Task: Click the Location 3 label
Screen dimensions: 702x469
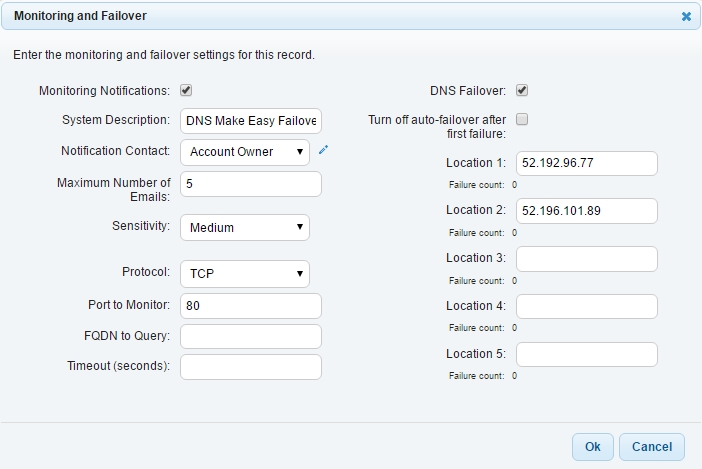Action: click(475, 258)
